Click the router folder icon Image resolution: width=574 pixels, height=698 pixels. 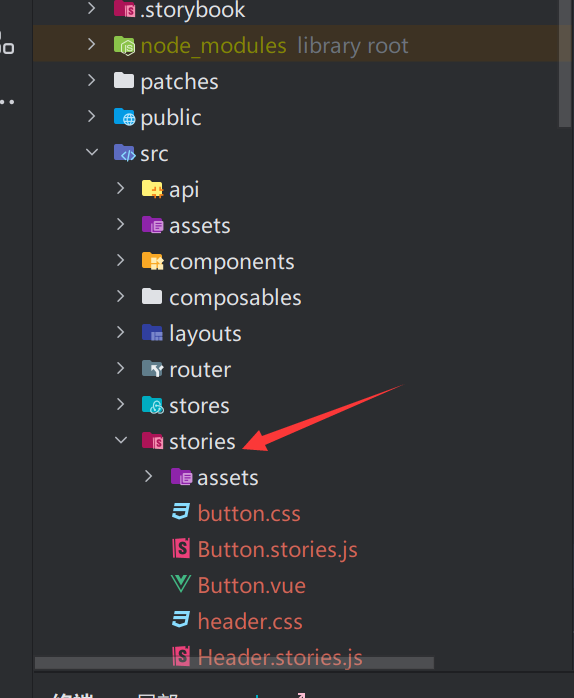pyautogui.click(x=153, y=369)
